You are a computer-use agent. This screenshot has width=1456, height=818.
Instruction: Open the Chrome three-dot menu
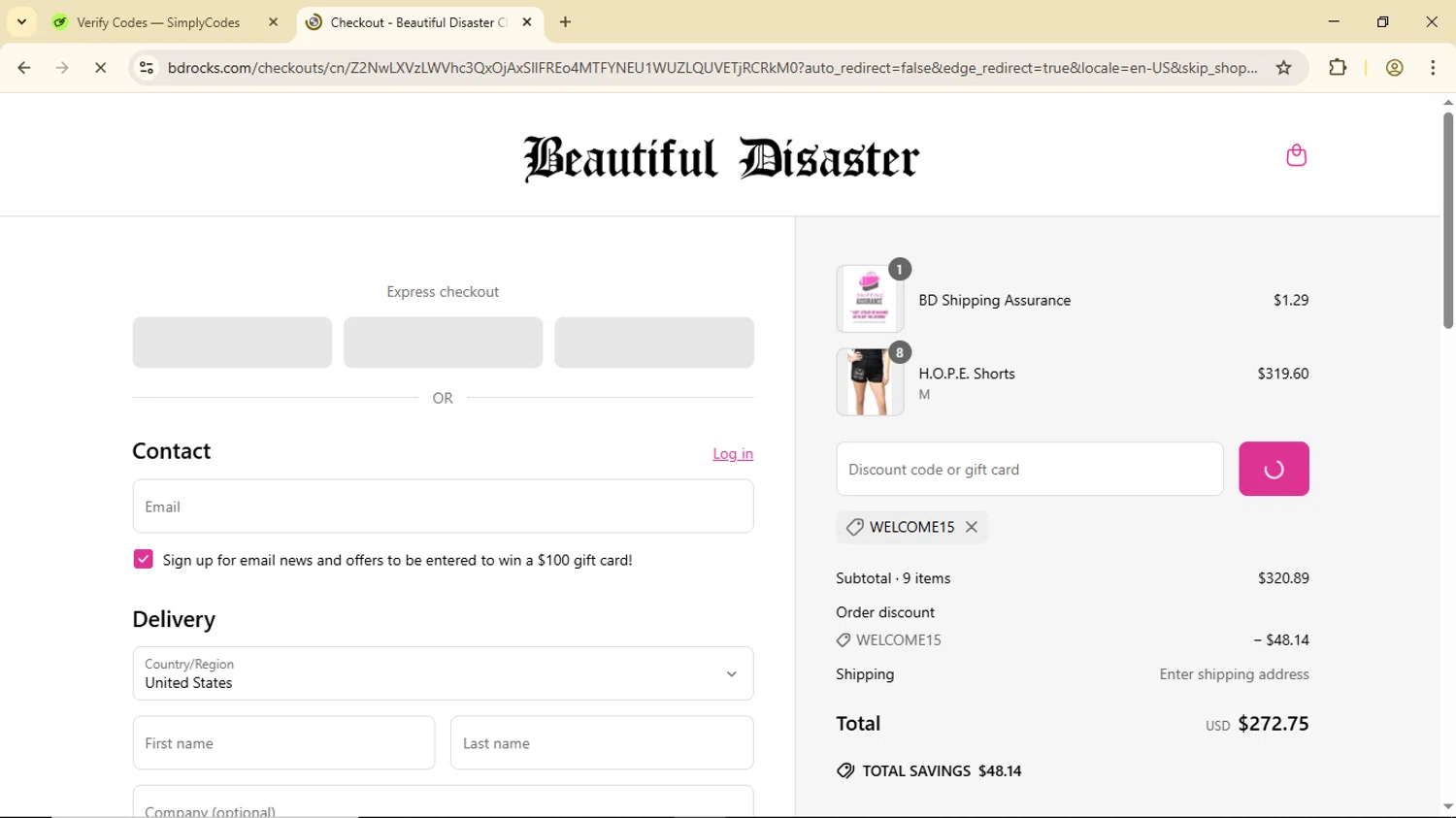[1434, 68]
